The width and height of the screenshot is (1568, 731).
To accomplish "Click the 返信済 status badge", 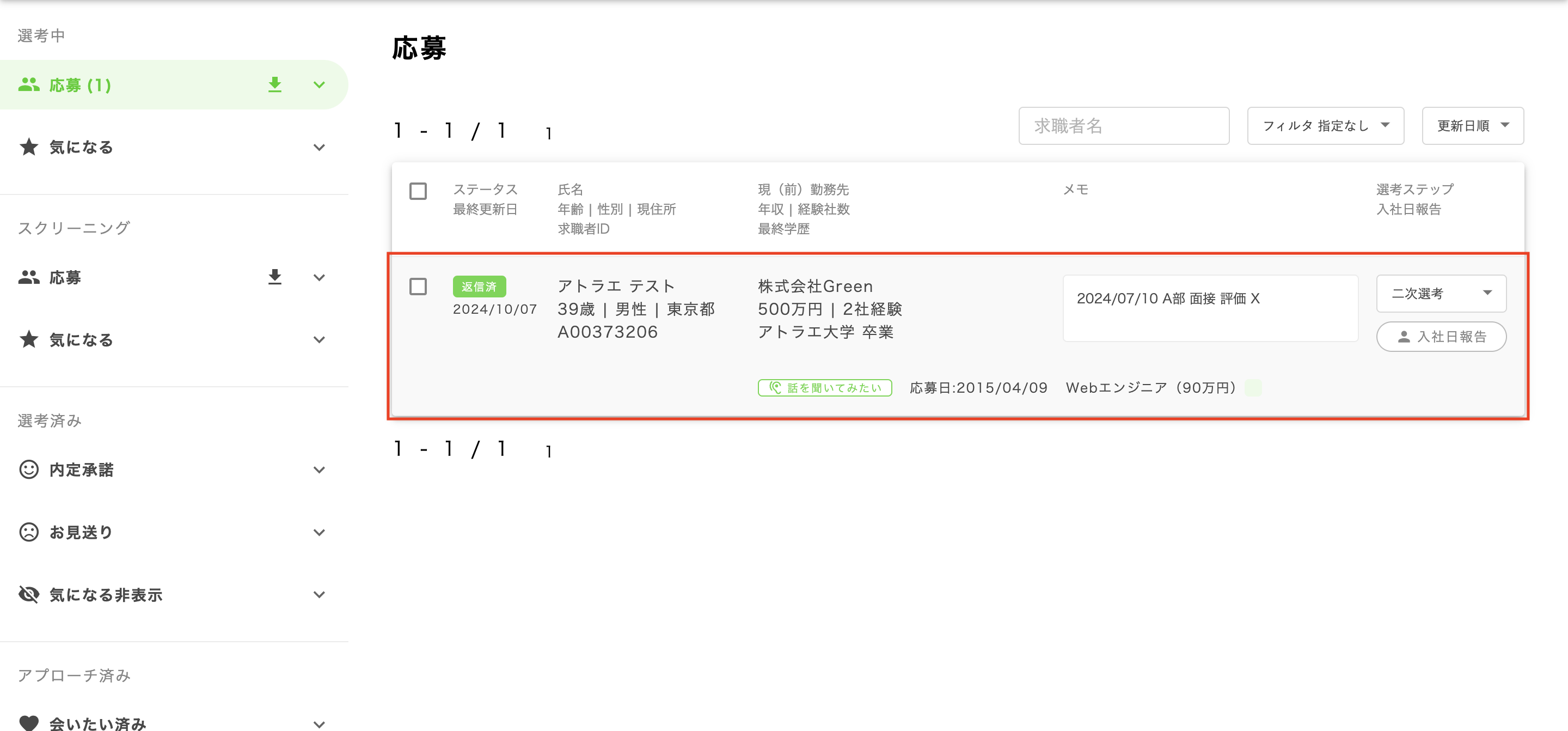I will 479,287.
